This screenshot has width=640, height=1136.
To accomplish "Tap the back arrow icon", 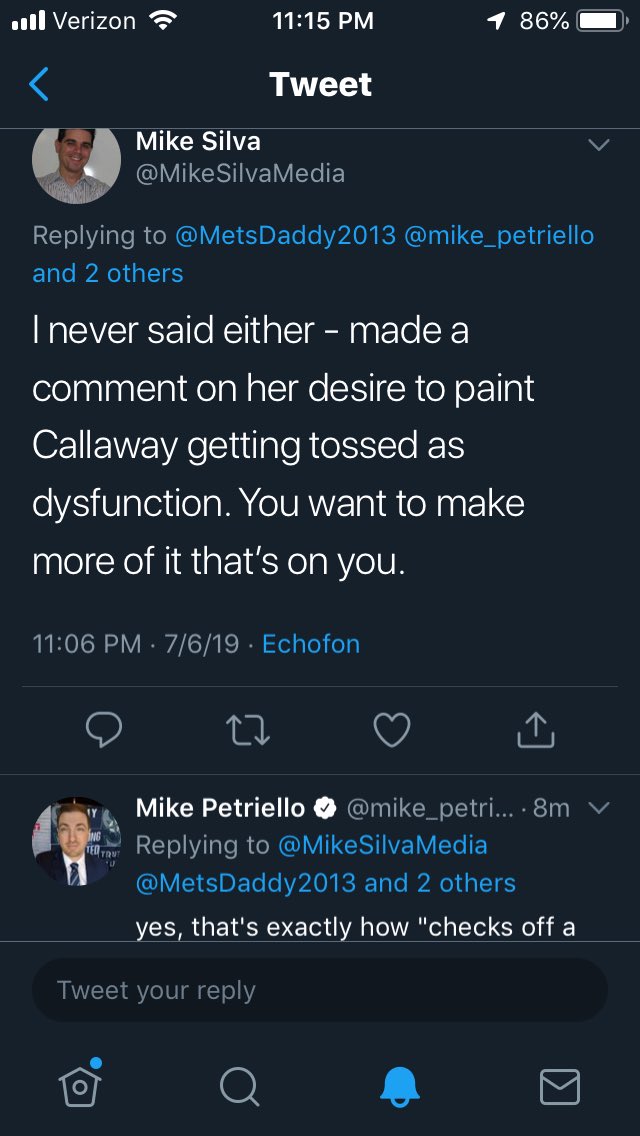I will click(39, 85).
